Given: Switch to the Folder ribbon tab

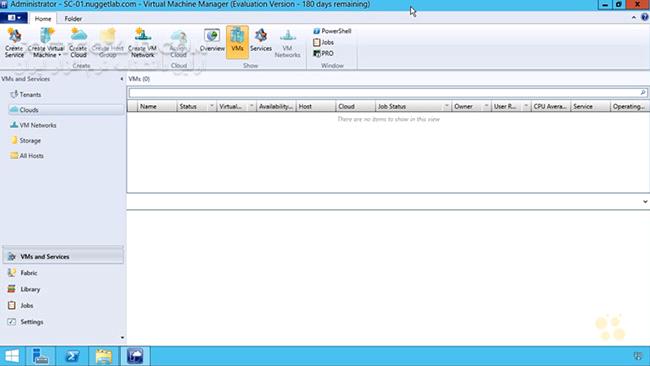Looking at the screenshot, I should [x=73, y=19].
